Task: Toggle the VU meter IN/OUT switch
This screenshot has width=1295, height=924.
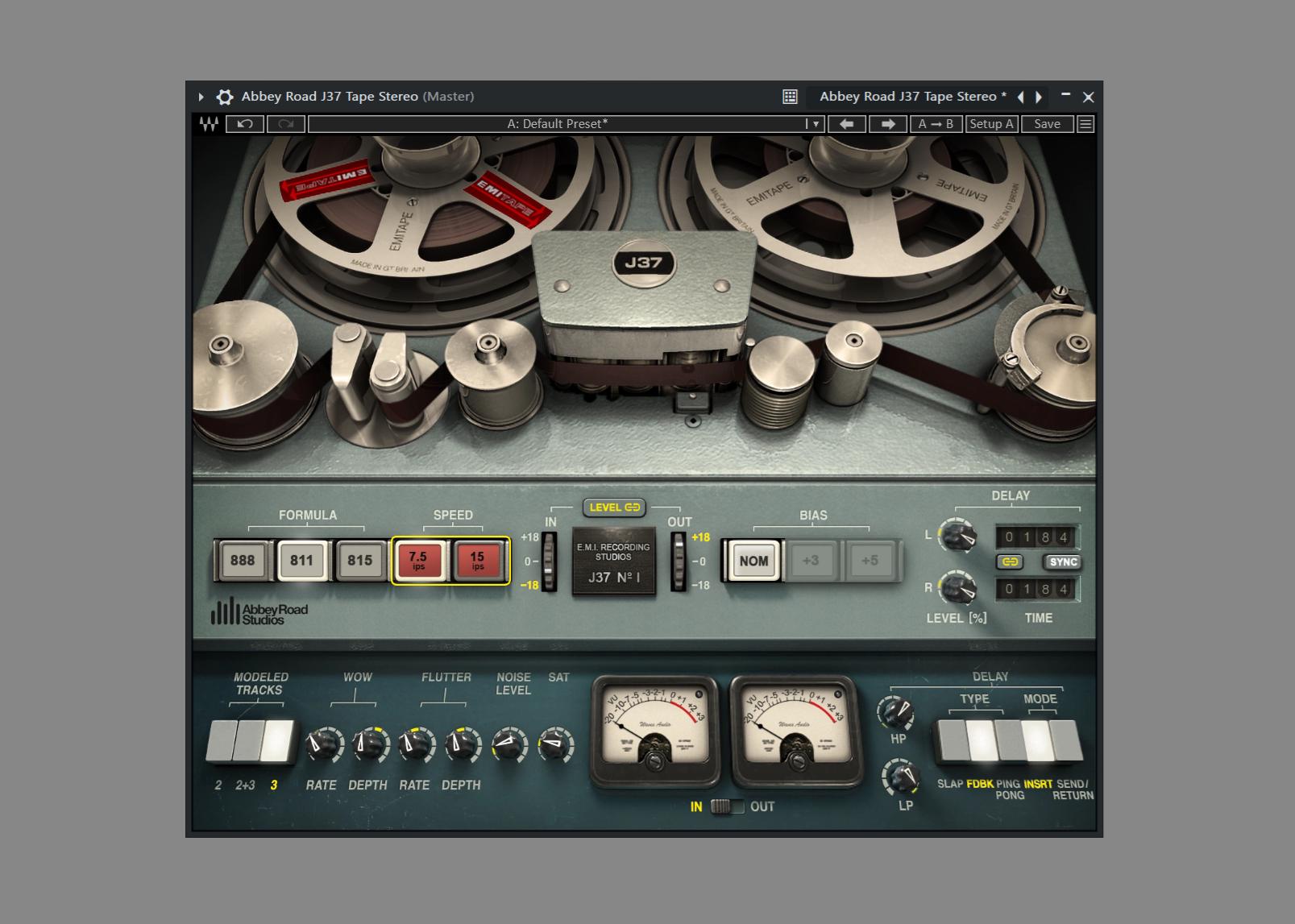Action: click(727, 806)
